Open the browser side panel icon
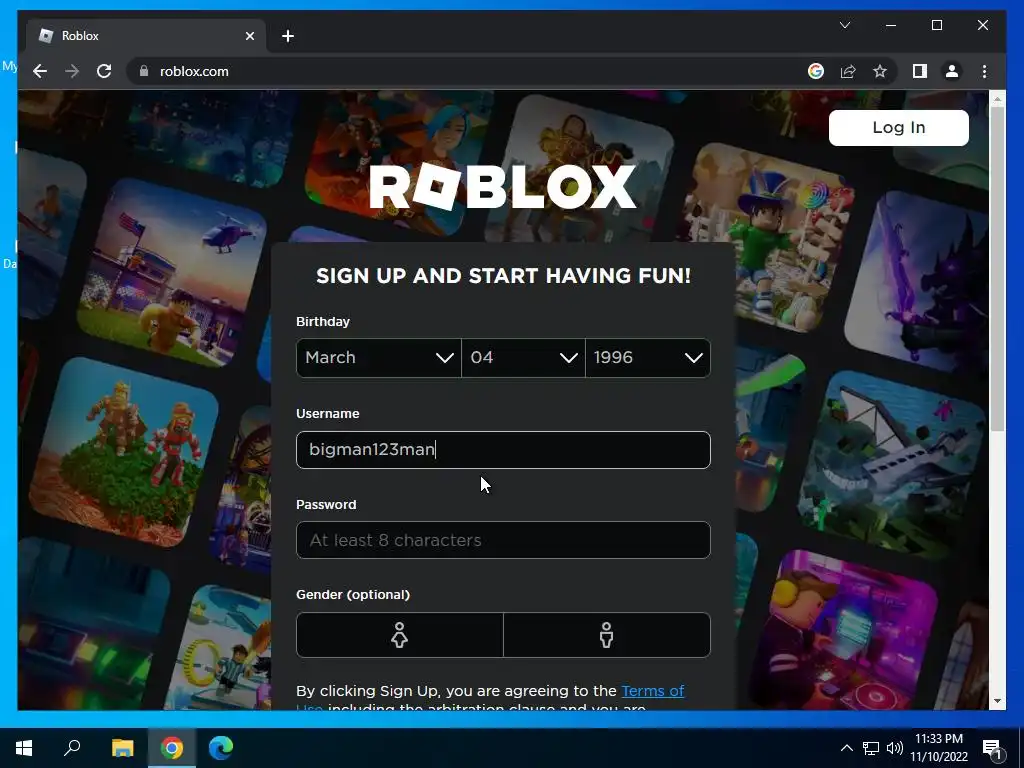Screen dimensions: 1024x768 [920, 71]
